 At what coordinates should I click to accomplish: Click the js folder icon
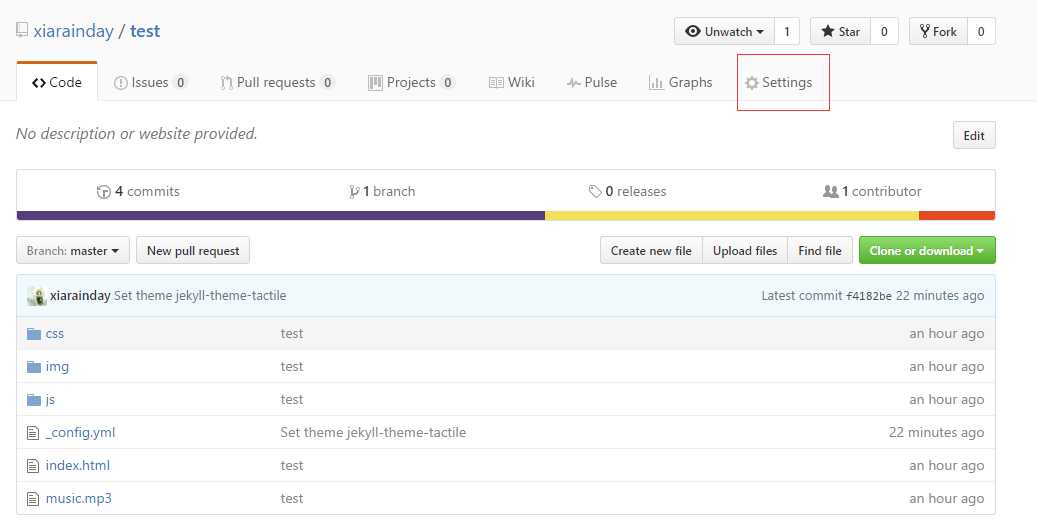(34, 400)
